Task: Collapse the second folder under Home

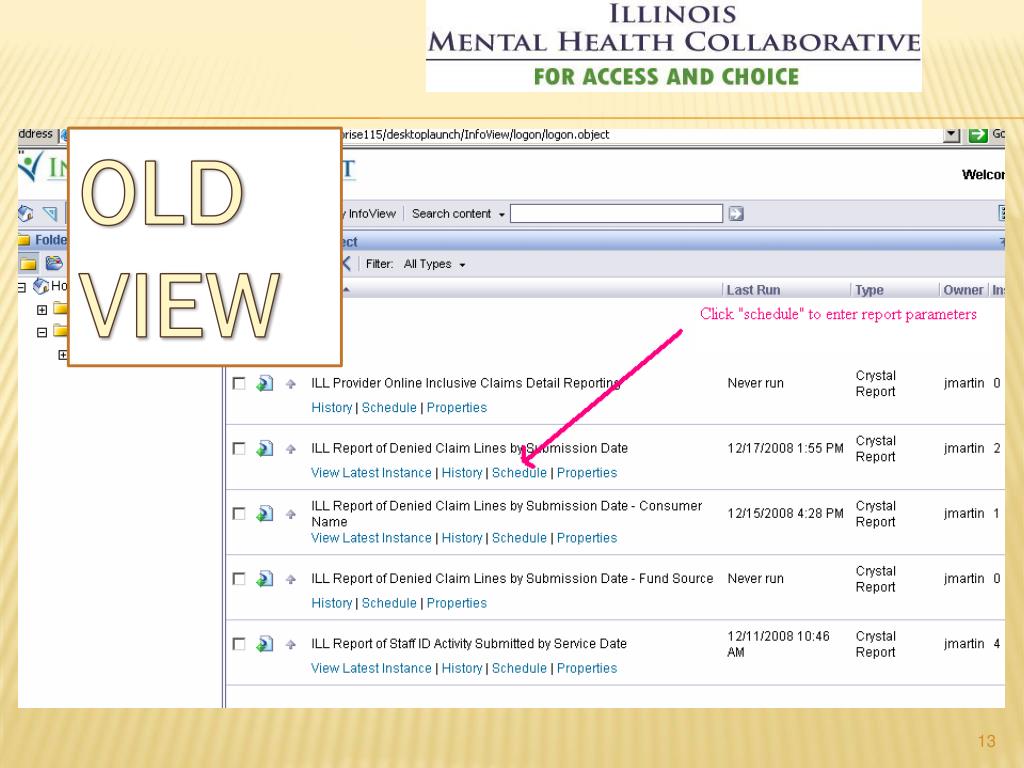Action: coord(42,332)
